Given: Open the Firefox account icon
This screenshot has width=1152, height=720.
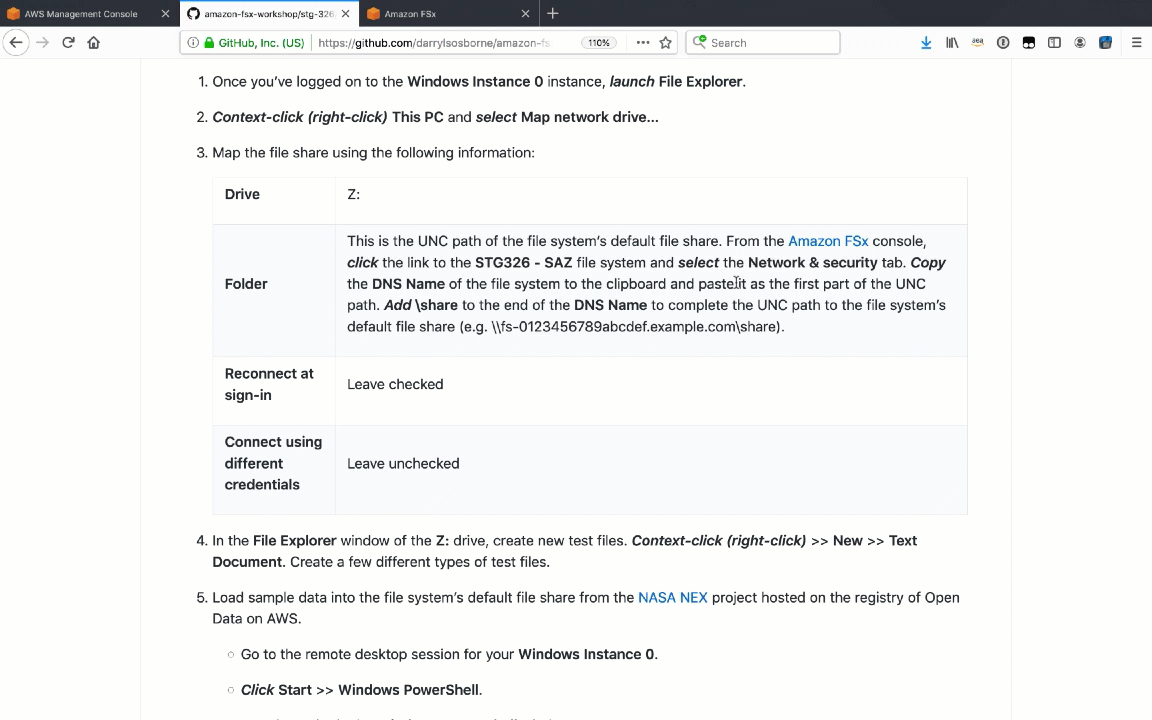Looking at the screenshot, I should (x=1080, y=43).
